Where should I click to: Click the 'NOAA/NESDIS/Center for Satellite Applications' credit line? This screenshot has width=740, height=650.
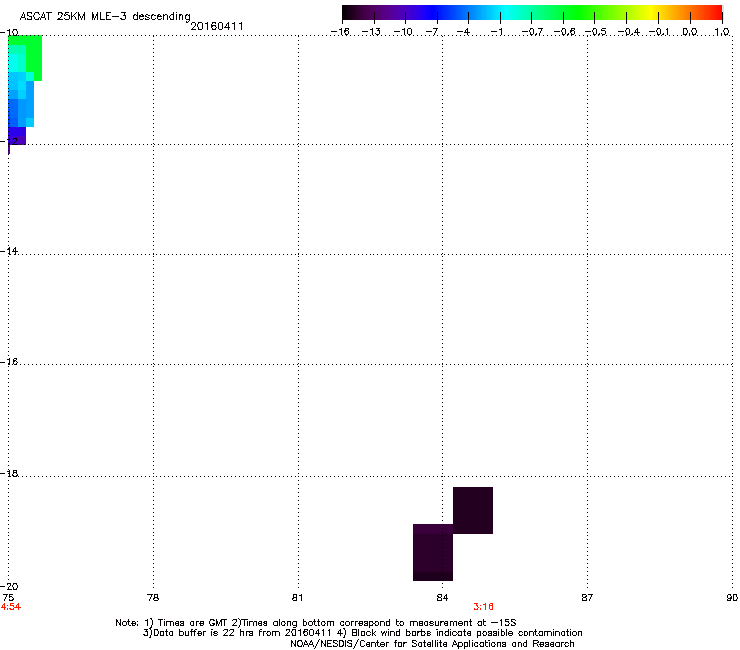point(432,644)
